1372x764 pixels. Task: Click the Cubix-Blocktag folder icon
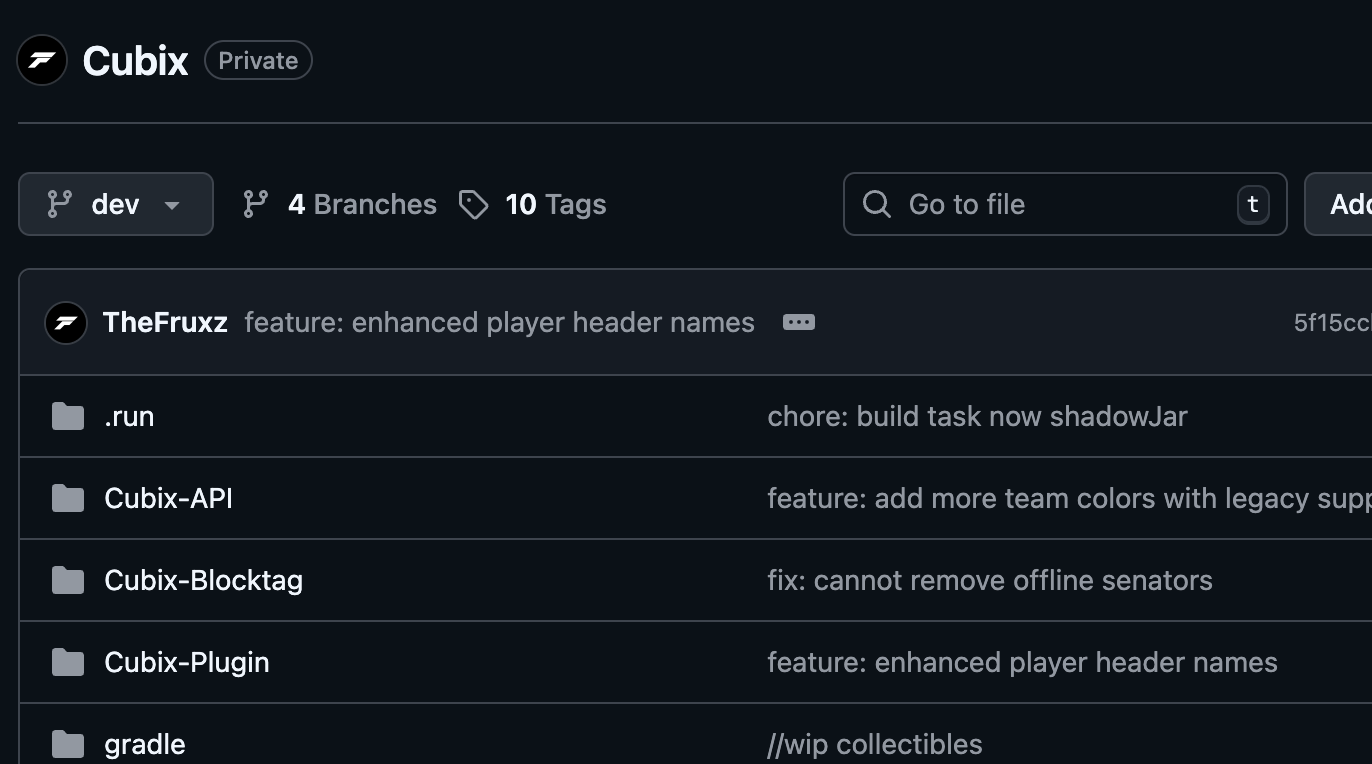pos(68,580)
